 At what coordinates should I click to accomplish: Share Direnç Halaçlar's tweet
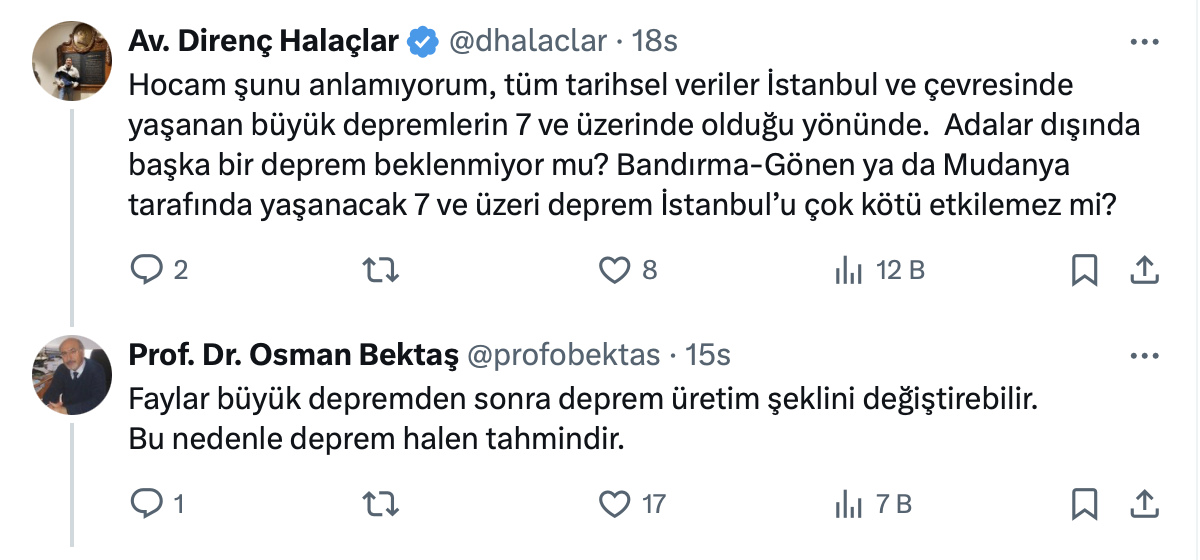tap(1144, 270)
